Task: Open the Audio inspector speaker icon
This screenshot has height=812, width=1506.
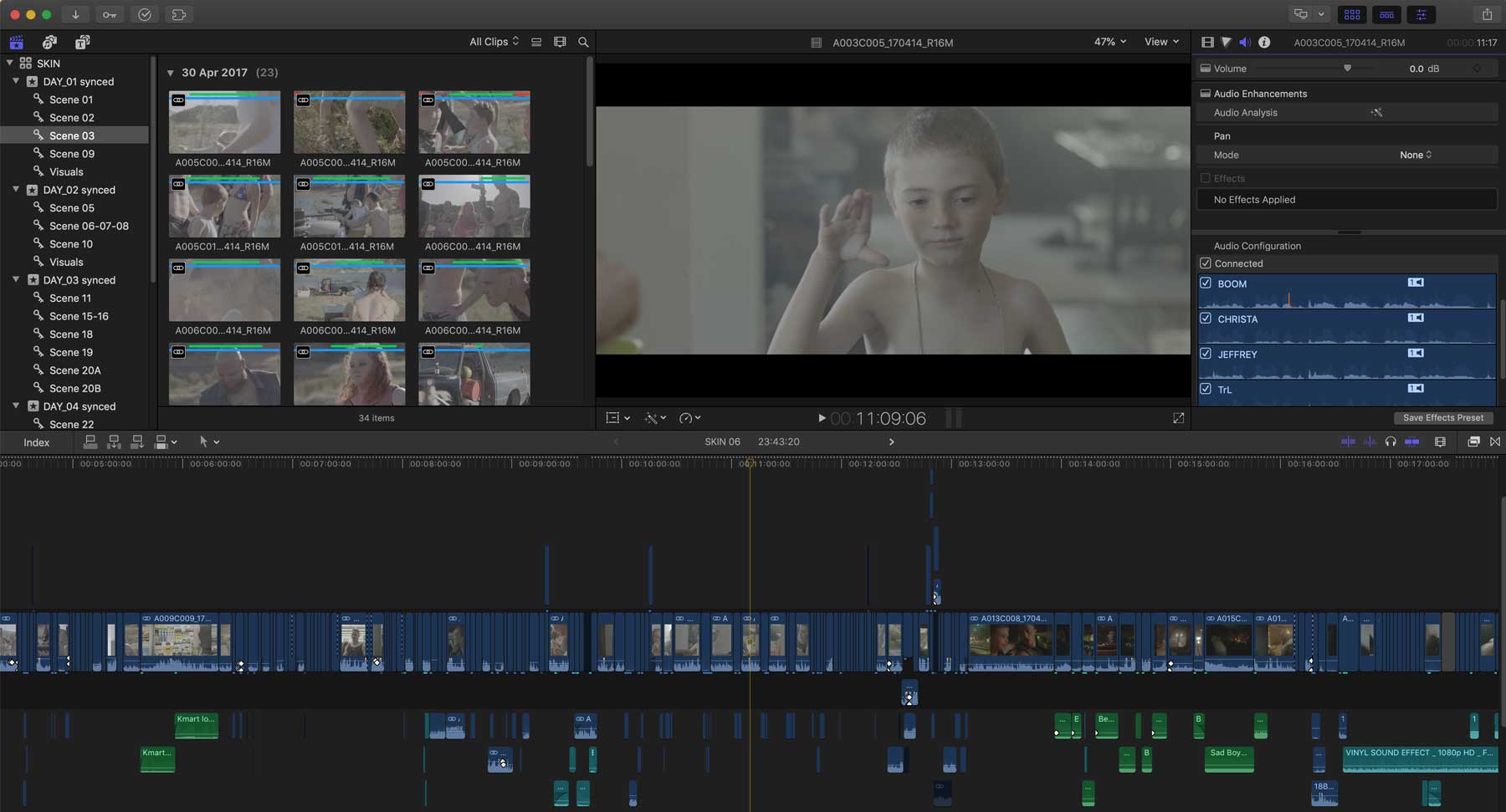Action: pyautogui.click(x=1245, y=42)
